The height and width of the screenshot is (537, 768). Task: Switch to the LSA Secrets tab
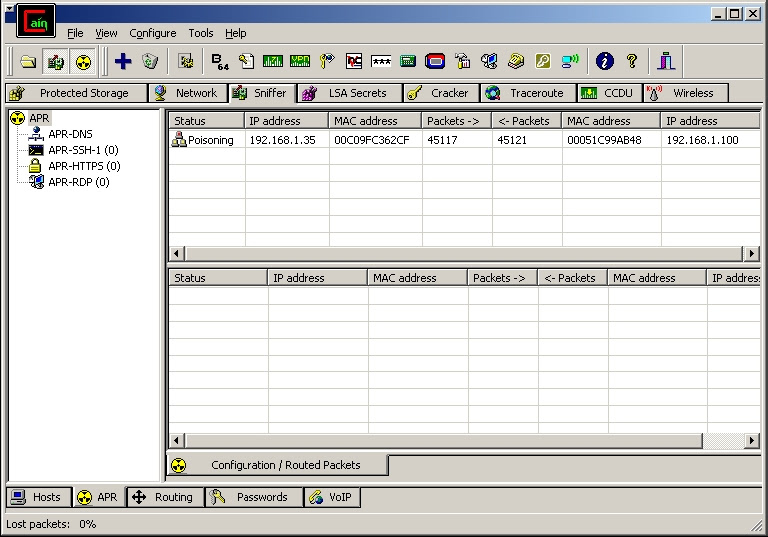click(x=350, y=93)
